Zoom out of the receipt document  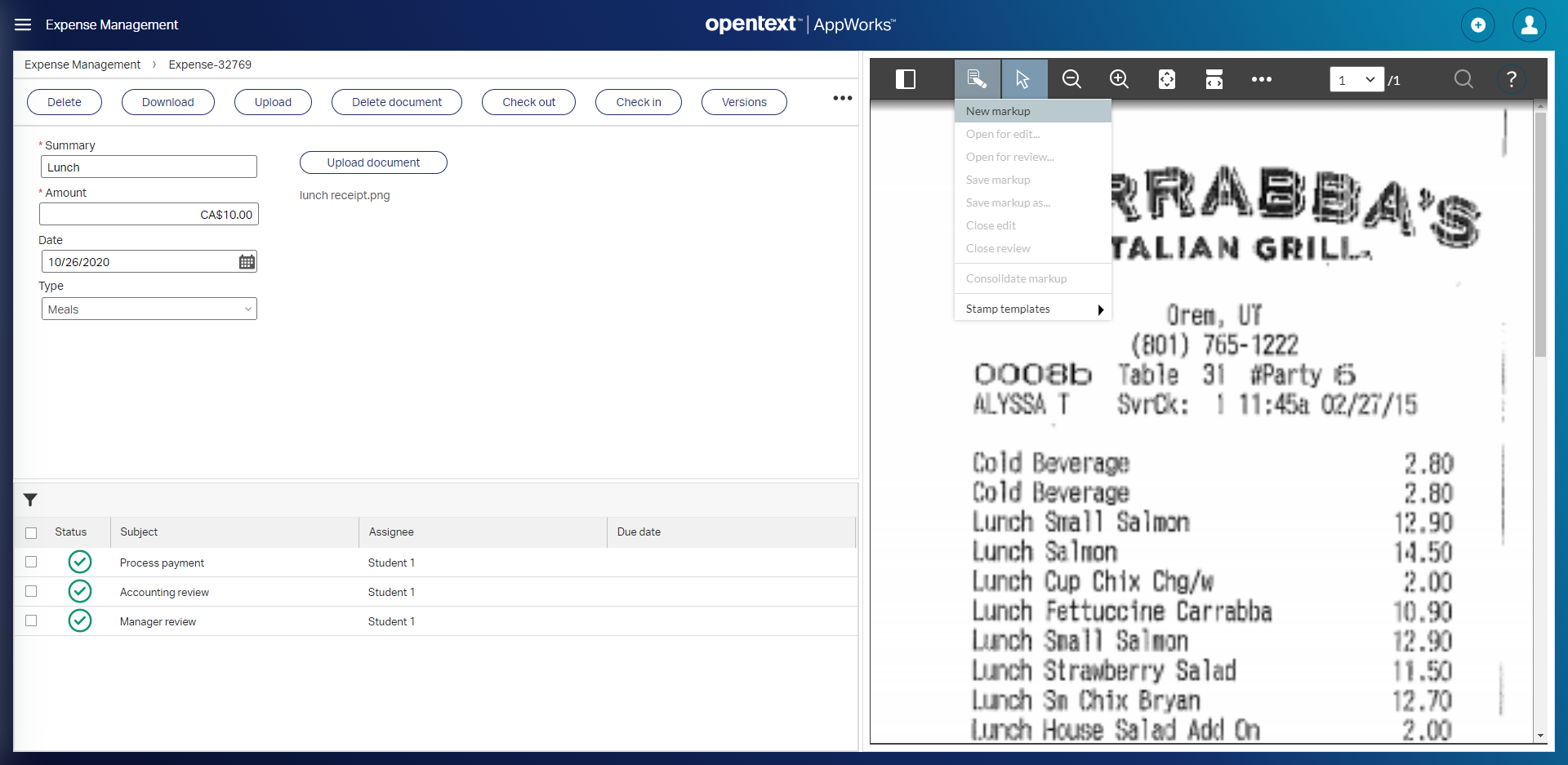[1071, 79]
